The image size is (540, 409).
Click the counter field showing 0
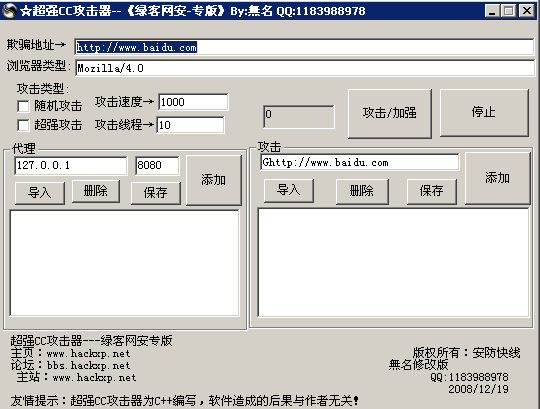299,117
